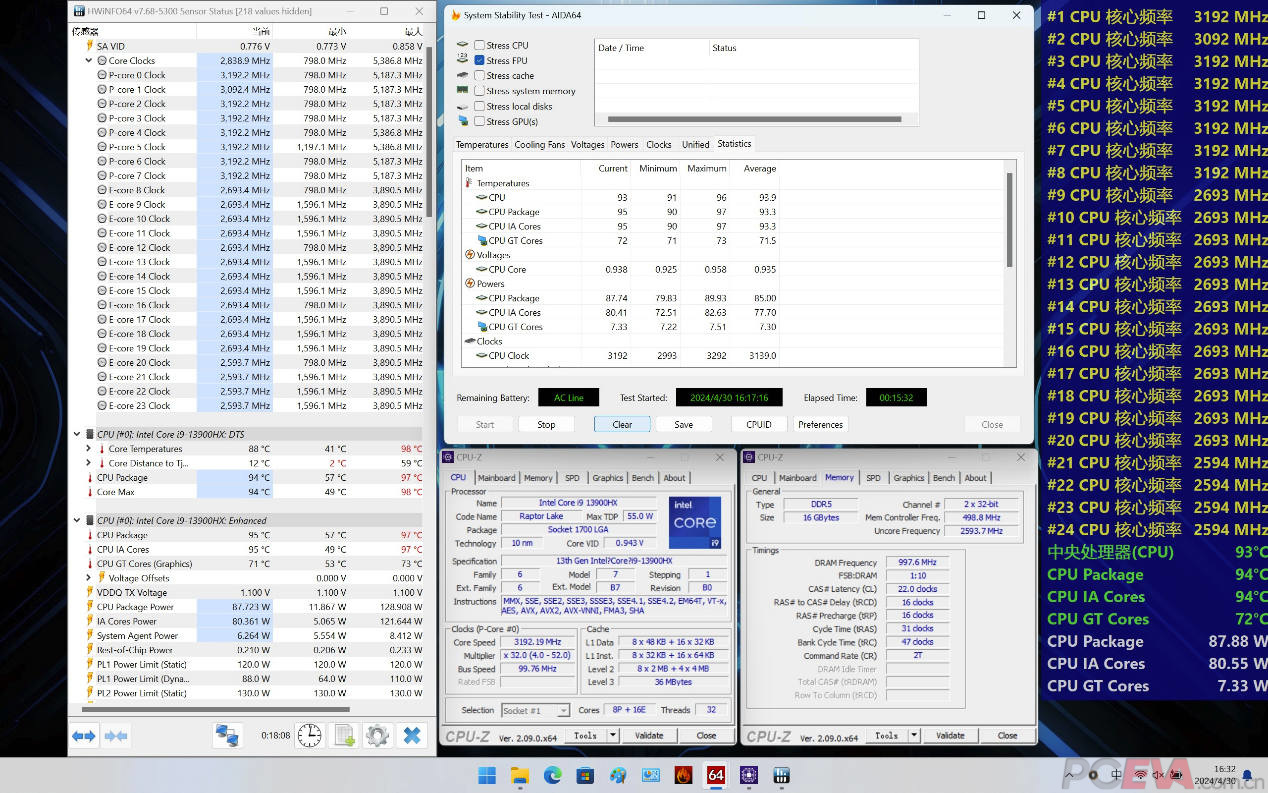Click the Date / Time column header
This screenshot has width=1268, height=793.
651,48
